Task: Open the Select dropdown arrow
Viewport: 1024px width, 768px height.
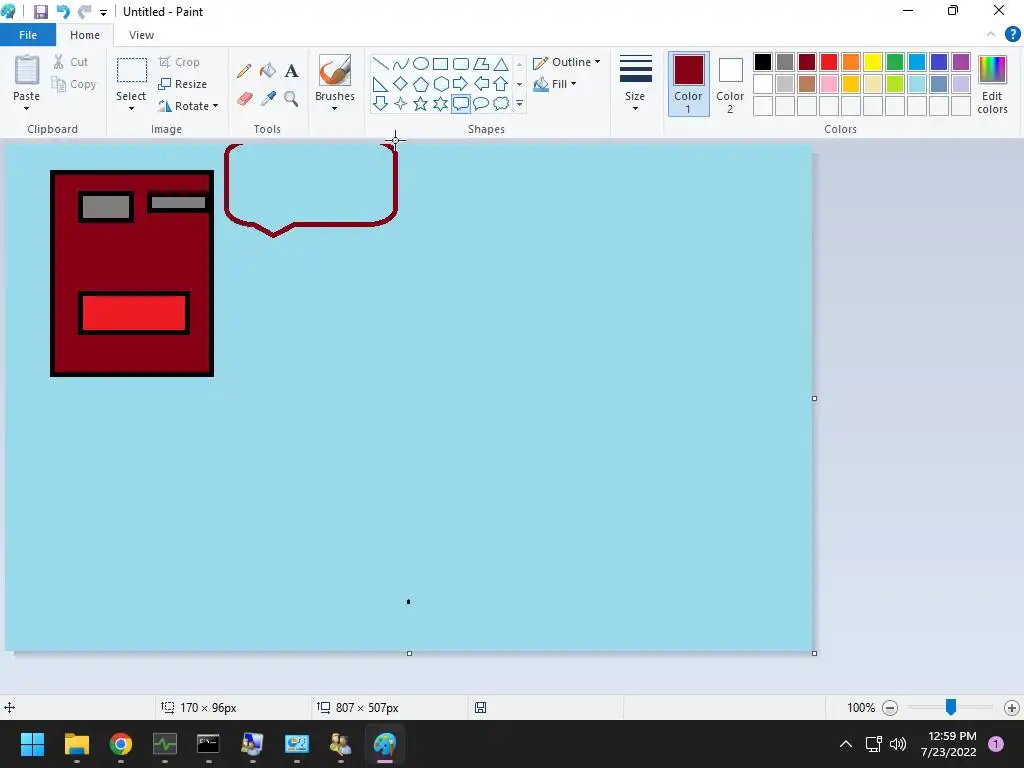Action: [x=131, y=109]
